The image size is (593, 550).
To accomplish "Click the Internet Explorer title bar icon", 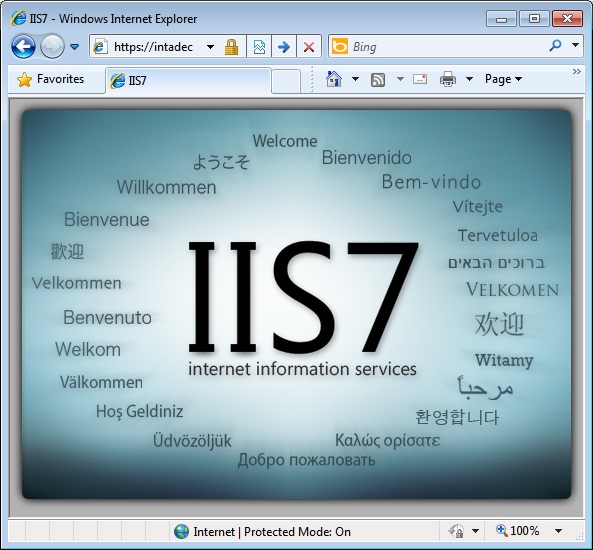I will pyautogui.click(x=18, y=18).
